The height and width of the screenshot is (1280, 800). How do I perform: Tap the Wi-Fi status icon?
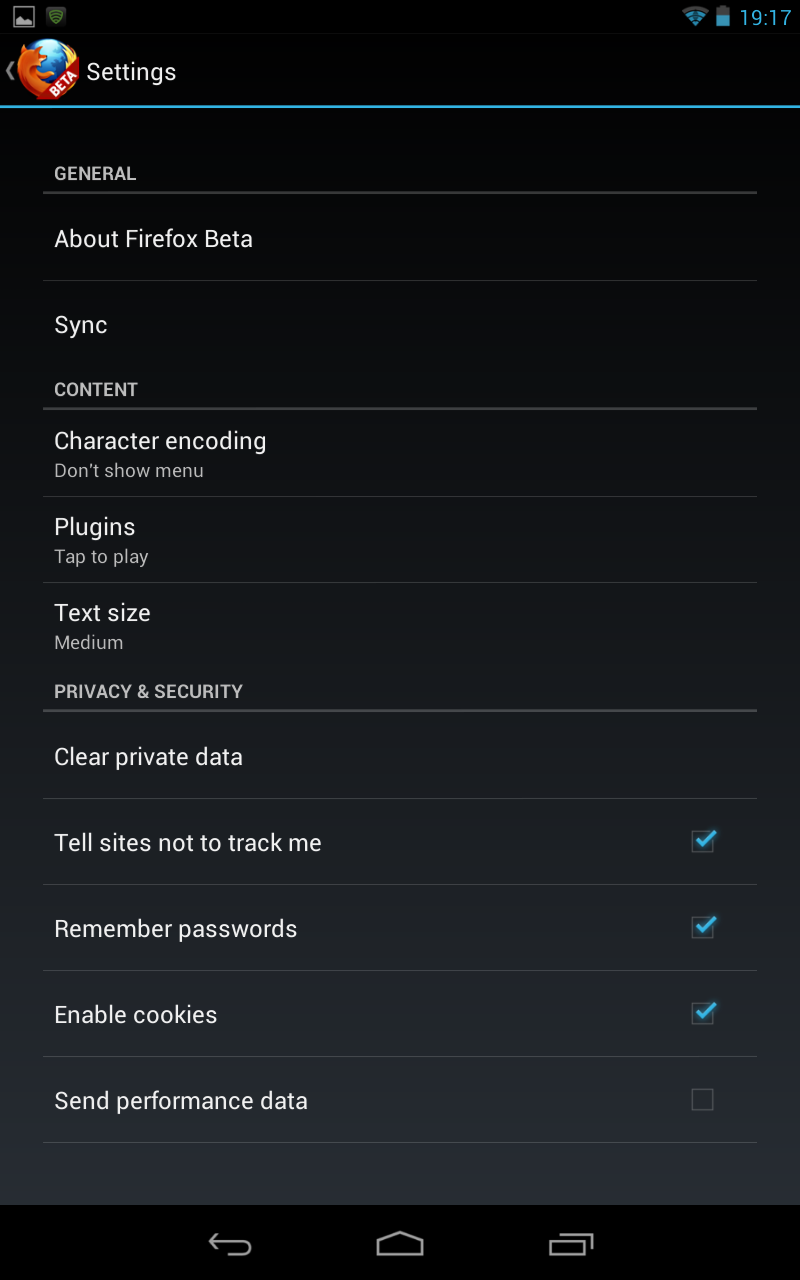click(694, 17)
